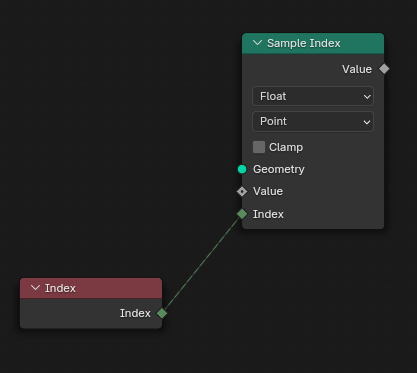Open the Float data type dropdown

[313, 96]
